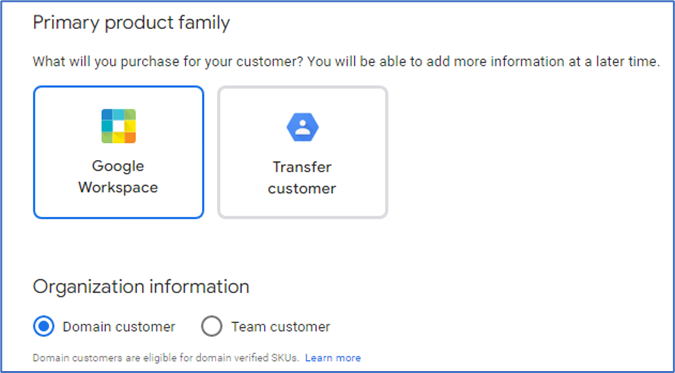
Task: Select the Domain customer radio button
Action: point(44,326)
